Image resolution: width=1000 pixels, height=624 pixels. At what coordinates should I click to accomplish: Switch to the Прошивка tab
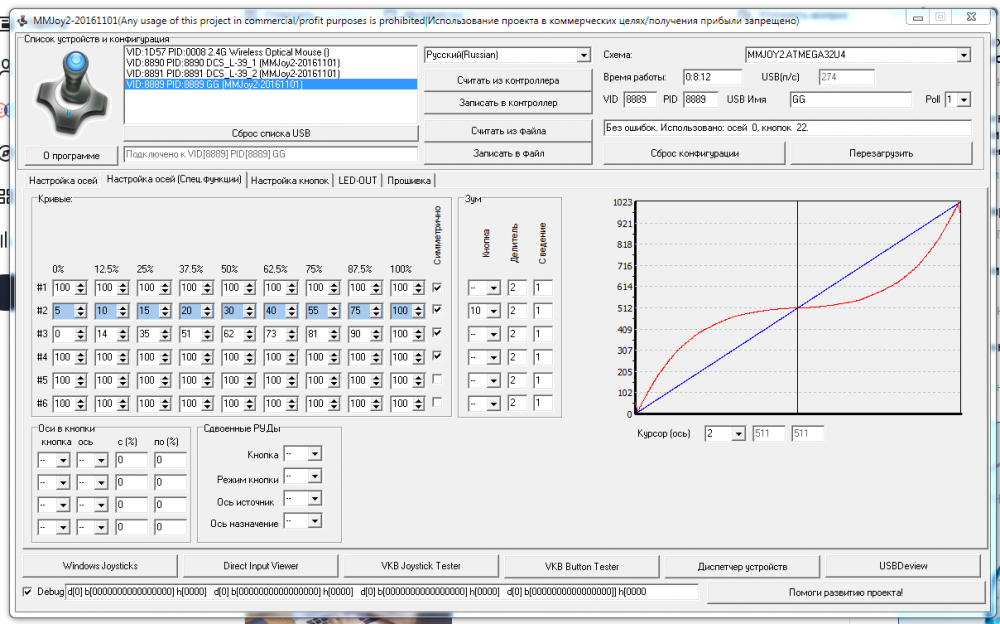(x=408, y=181)
